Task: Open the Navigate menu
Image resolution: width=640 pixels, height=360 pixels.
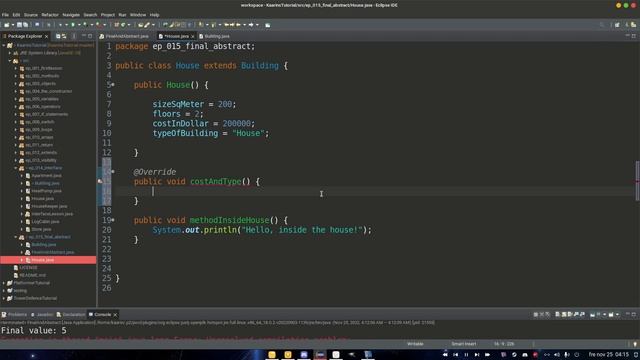Action: [x=71, y=15]
